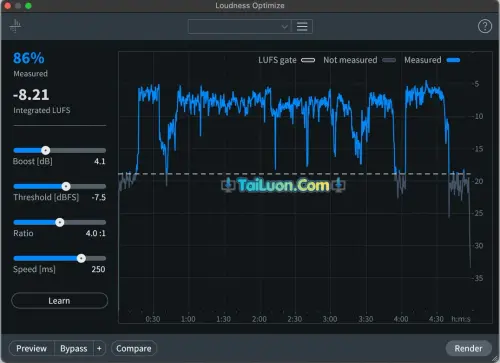500x363 pixels.
Task: Click the 2:00 time label on graph axis
Action: click(x=259, y=319)
